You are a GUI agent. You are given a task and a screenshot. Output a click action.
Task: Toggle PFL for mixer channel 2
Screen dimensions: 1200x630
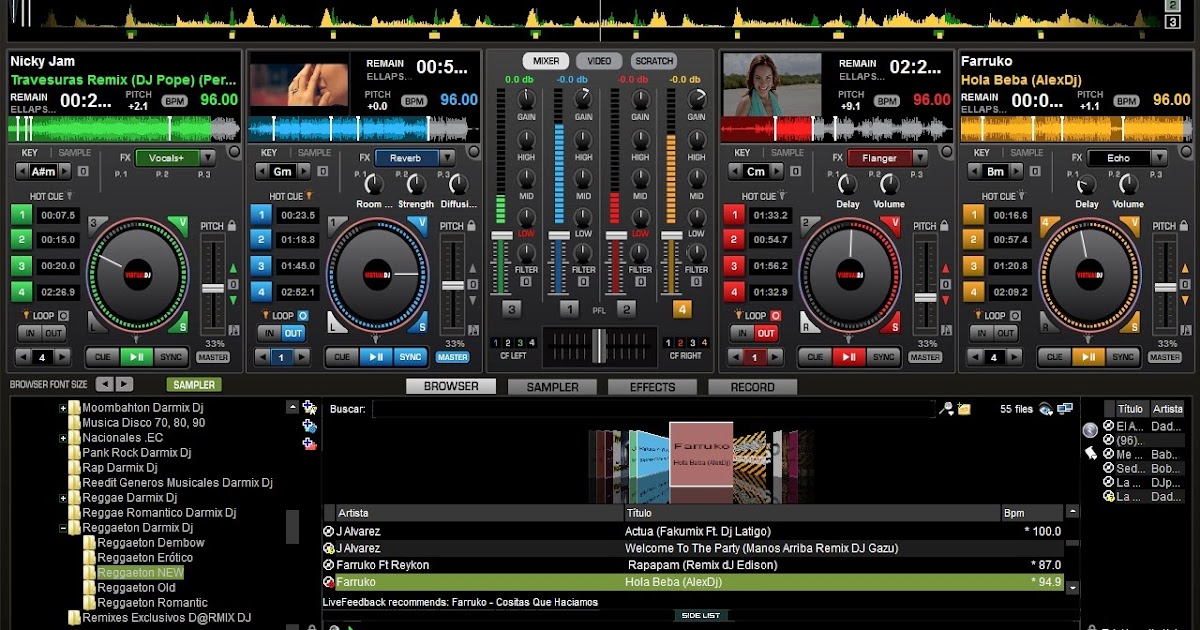[x=627, y=310]
